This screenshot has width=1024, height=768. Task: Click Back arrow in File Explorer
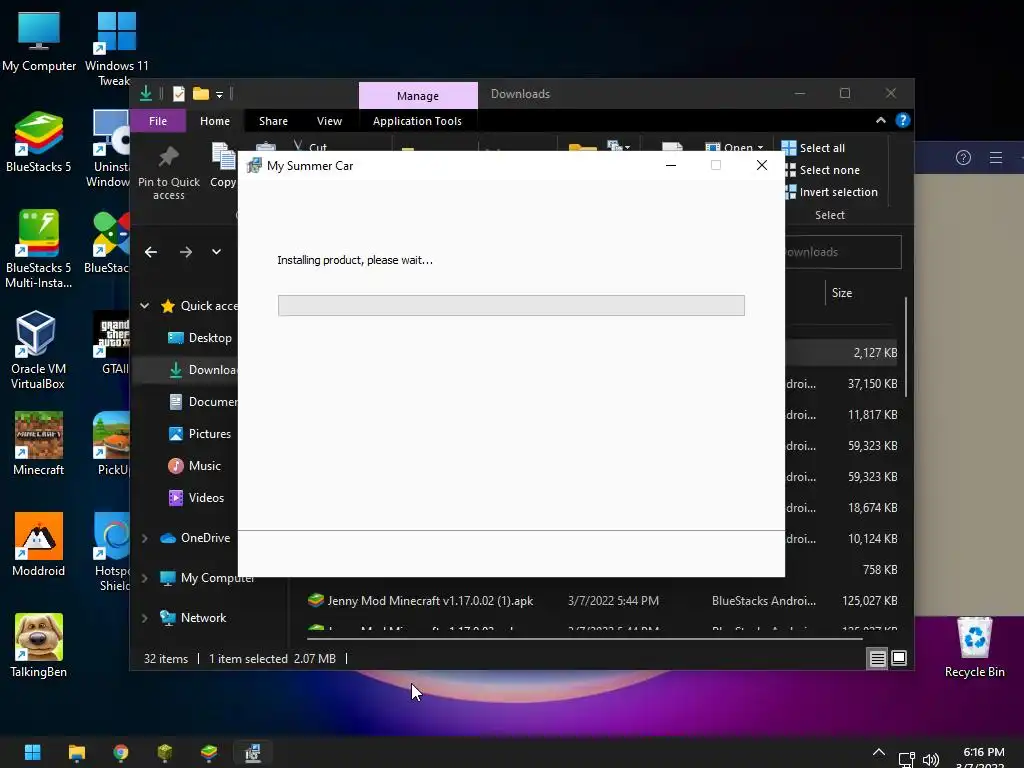tap(151, 252)
